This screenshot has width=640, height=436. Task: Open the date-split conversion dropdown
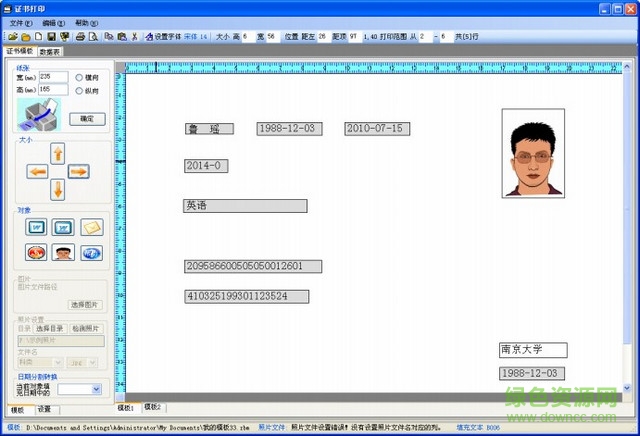(96, 389)
